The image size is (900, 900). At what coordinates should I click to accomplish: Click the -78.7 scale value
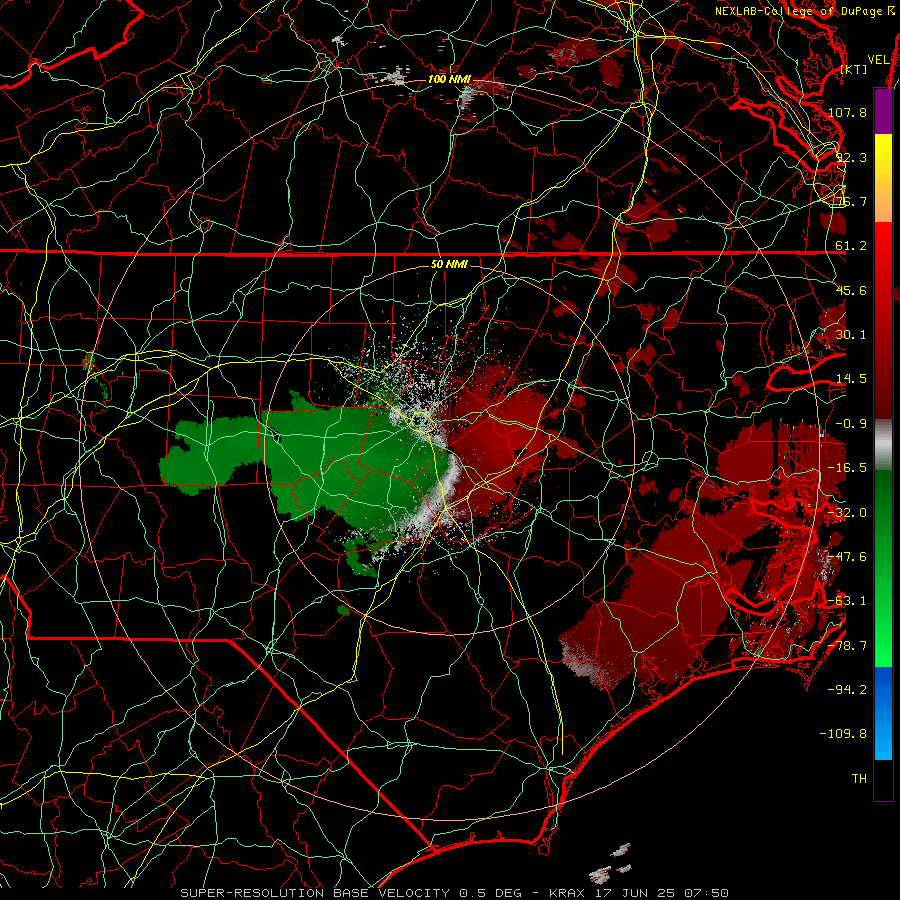click(x=847, y=646)
